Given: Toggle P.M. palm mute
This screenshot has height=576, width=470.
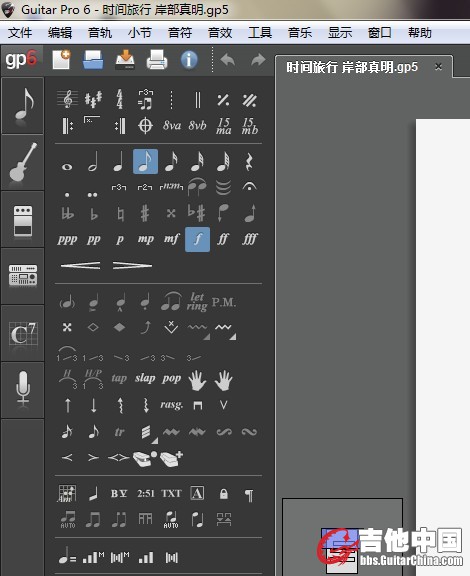Looking at the screenshot, I should coord(223,302).
